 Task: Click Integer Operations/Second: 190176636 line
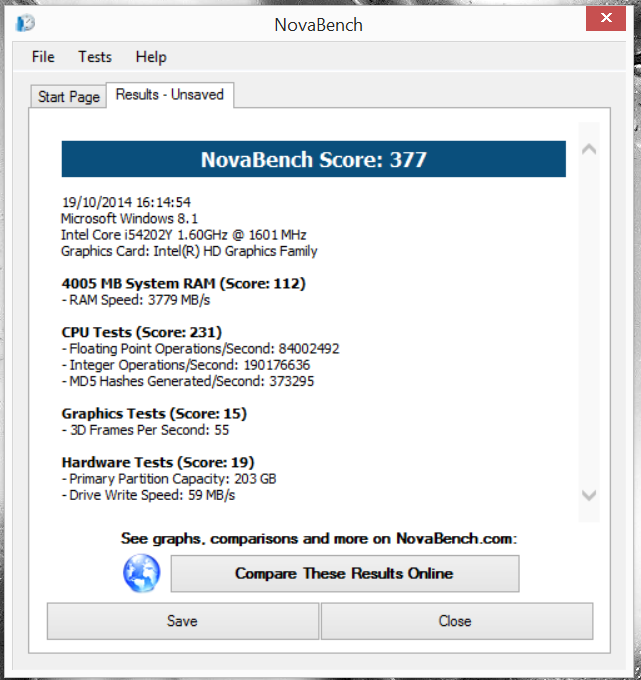pyautogui.click(x=186, y=365)
